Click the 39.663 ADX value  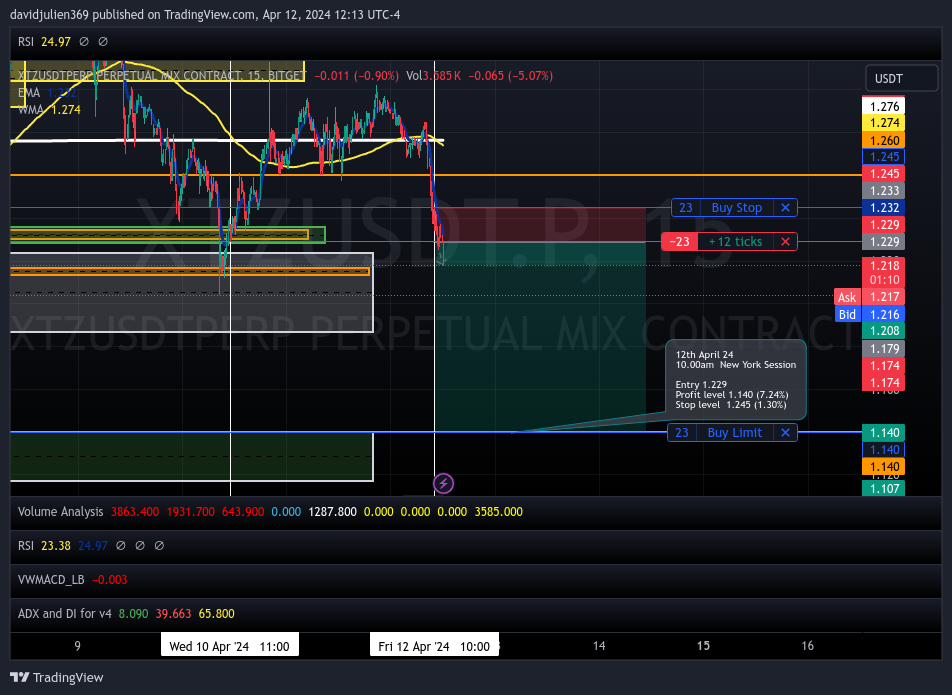[173, 614]
